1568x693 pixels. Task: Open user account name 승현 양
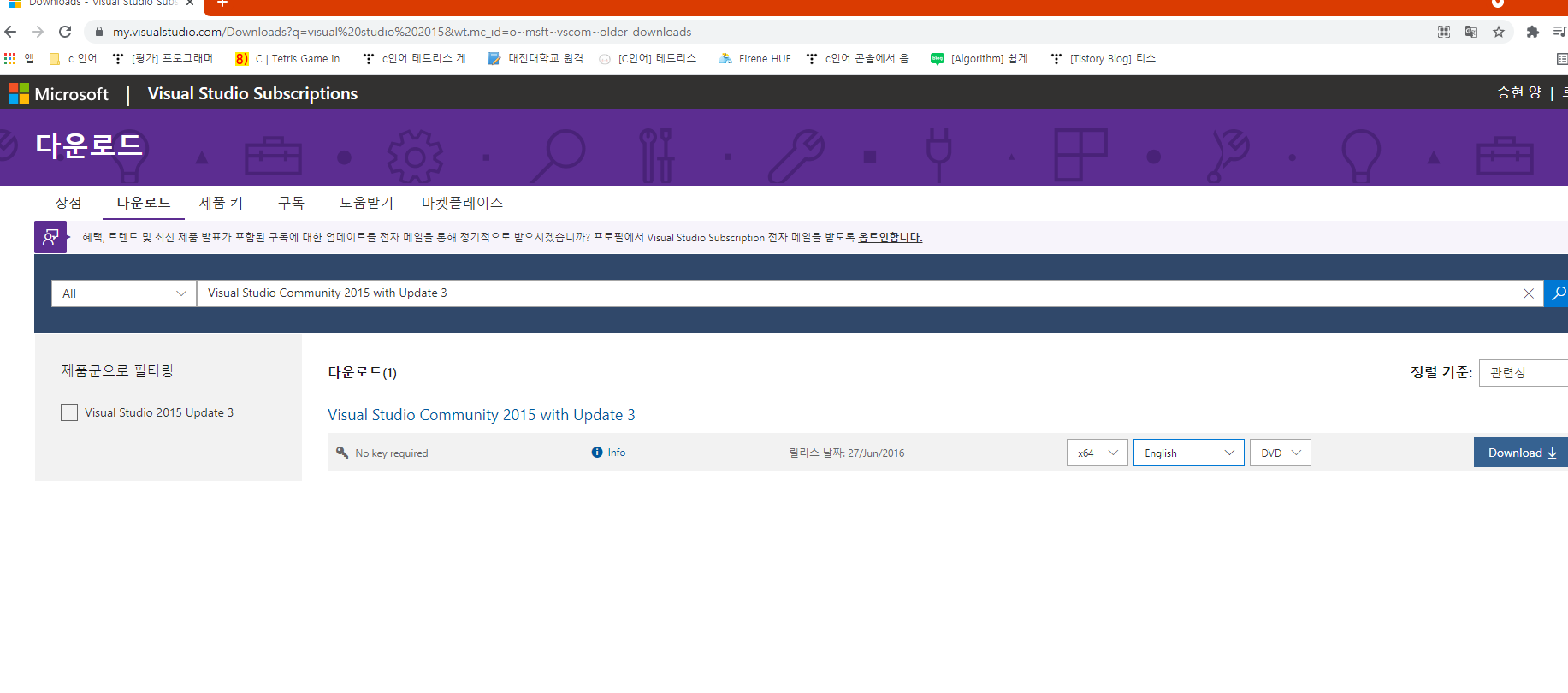[x=1519, y=92]
